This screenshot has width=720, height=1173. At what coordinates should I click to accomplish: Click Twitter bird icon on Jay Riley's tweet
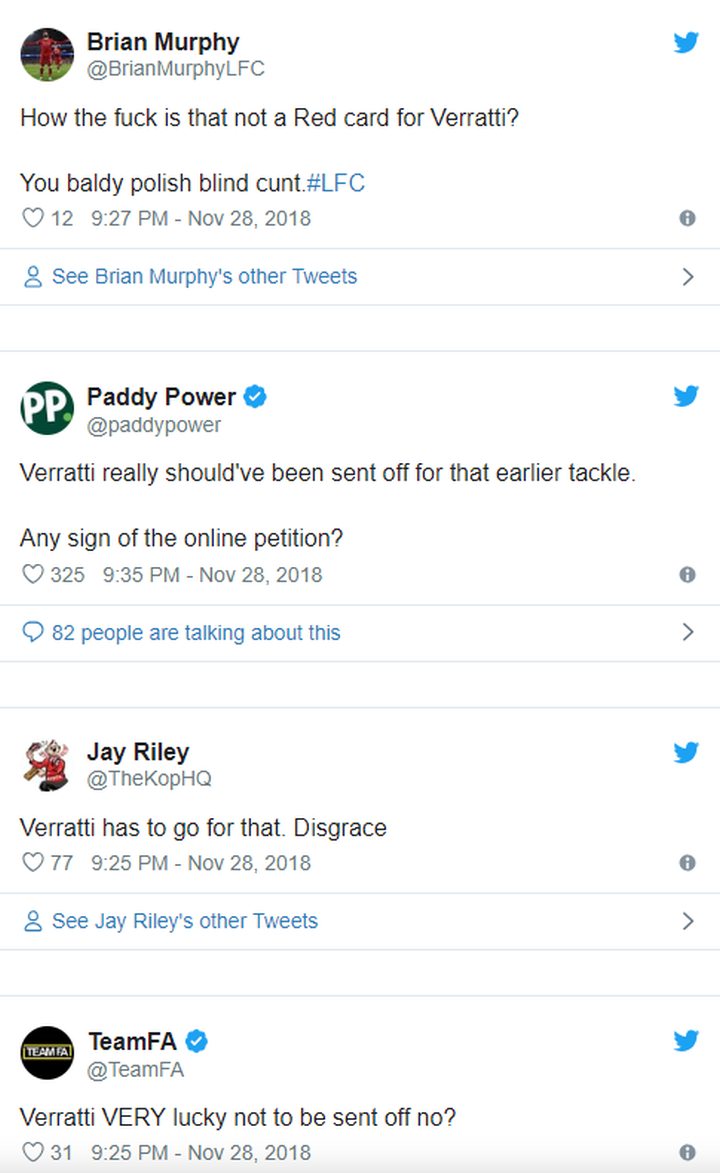pos(686,751)
